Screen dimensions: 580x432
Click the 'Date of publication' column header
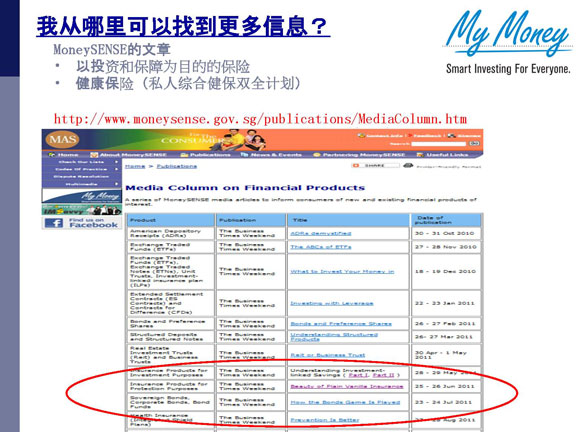coord(446,220)
